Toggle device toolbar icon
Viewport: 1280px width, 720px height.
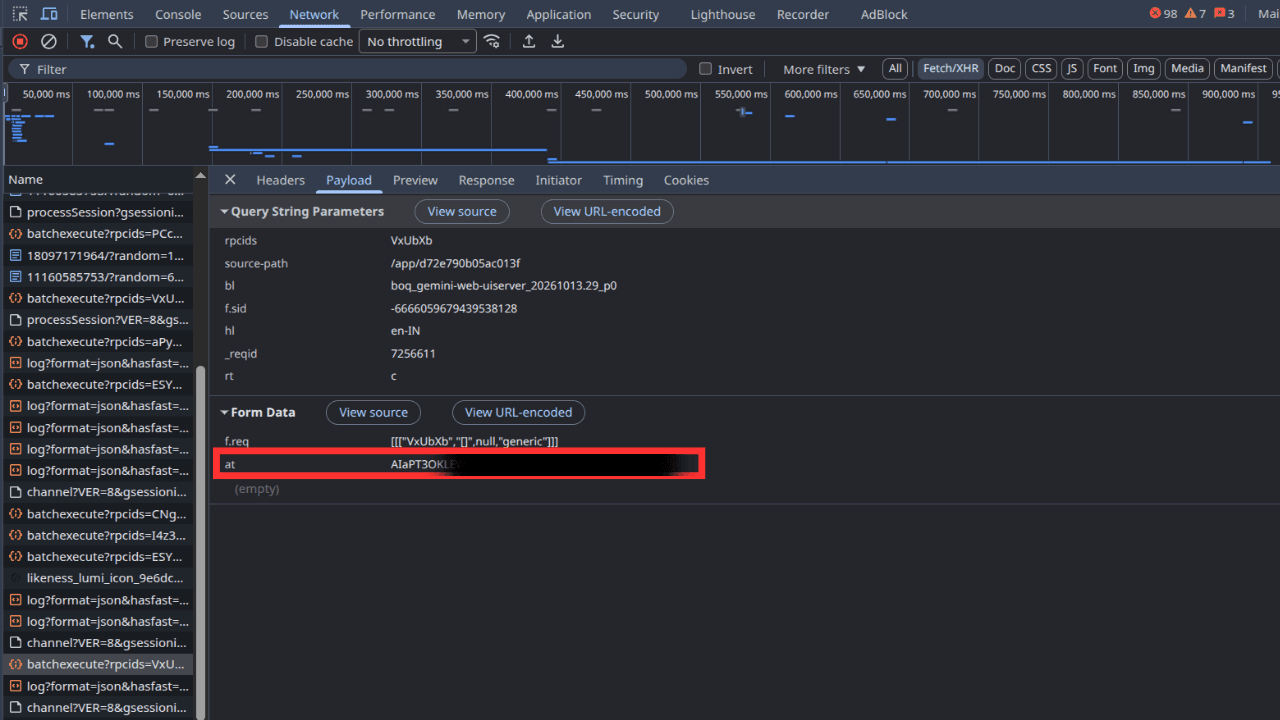coord(49,14)
